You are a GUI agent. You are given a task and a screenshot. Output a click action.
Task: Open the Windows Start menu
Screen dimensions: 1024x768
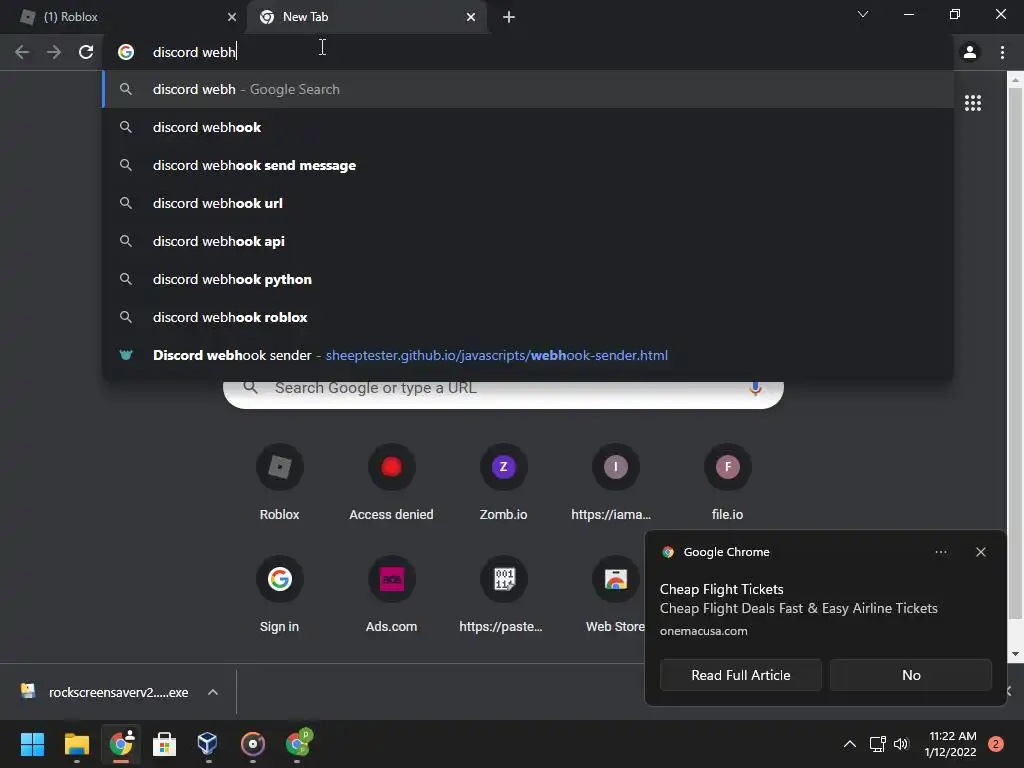pyautogui.click(x=32, y=744)
